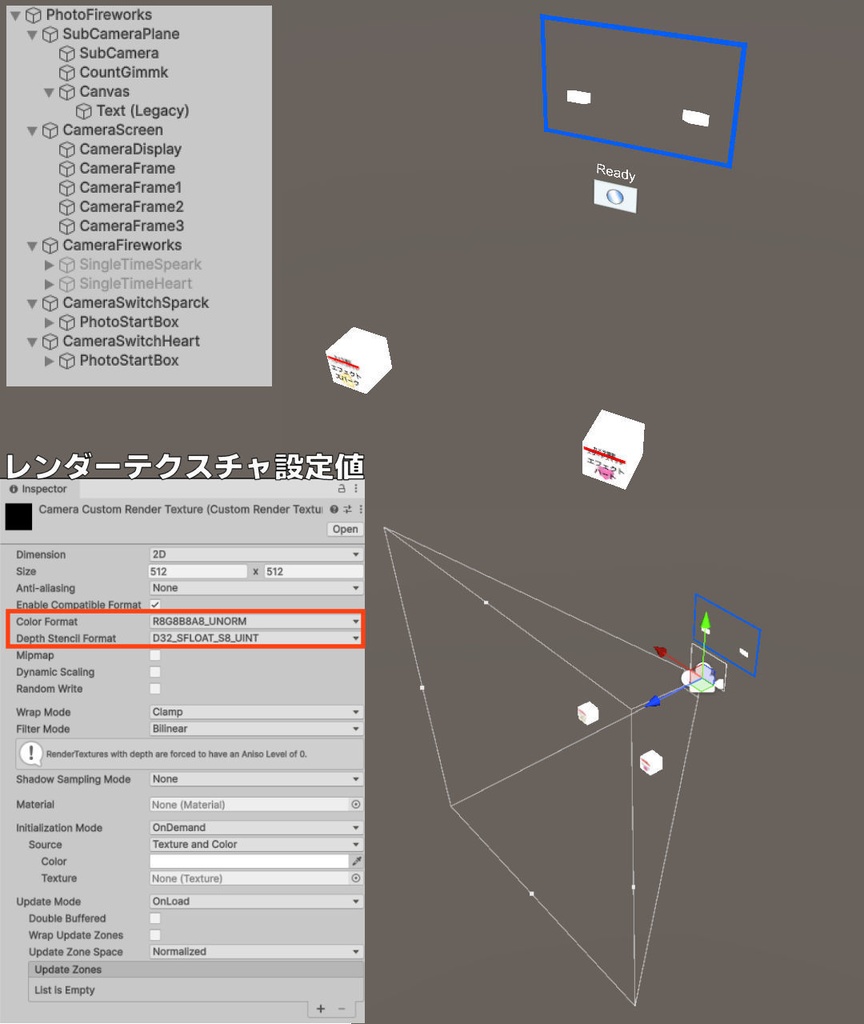The height and width of the screenshot is (1024, 864).
Task: Open the help icon on Custom Render Texture
Action: (x=334, y=508)
